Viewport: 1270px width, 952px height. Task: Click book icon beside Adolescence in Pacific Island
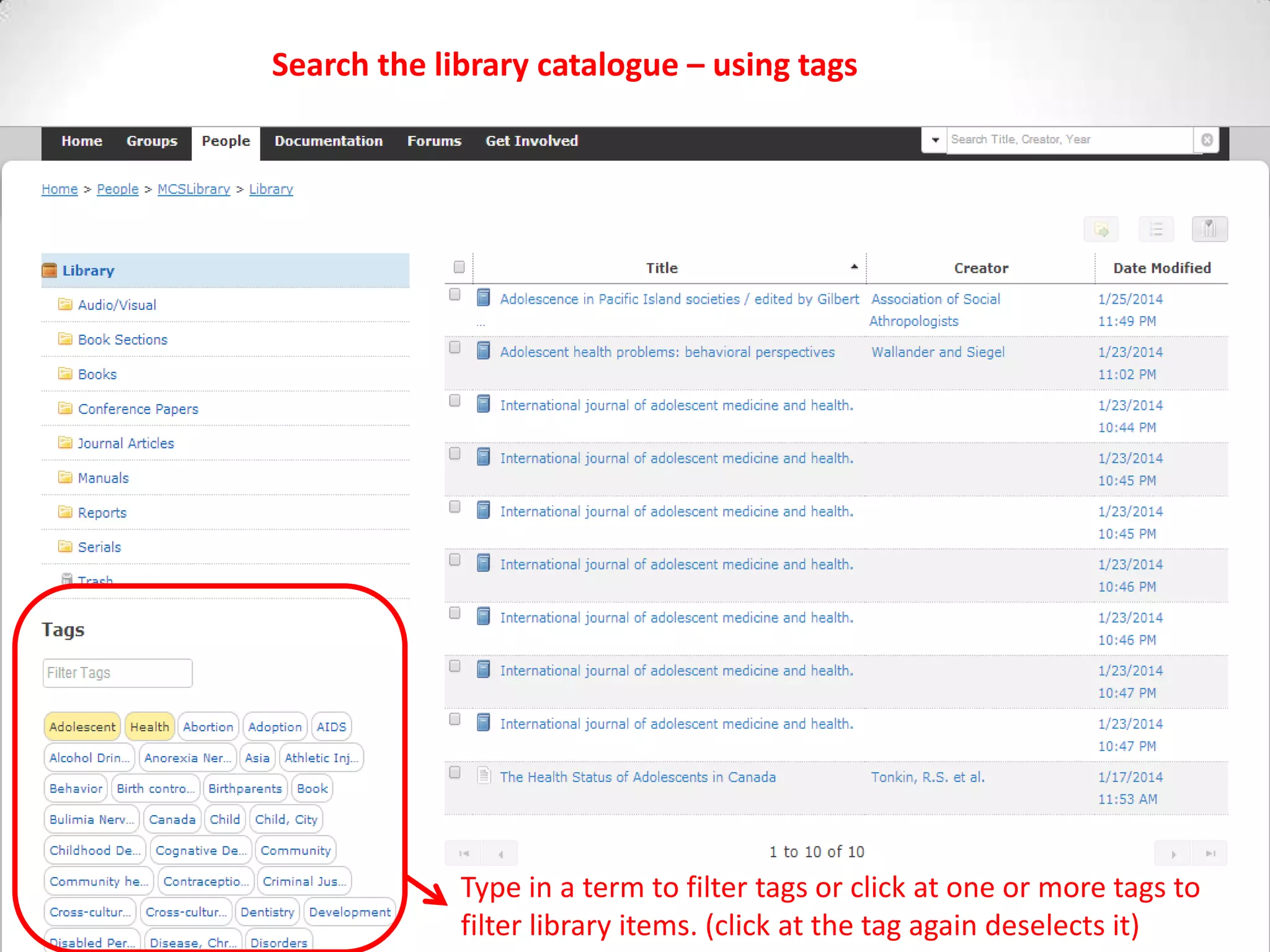click(484, 298)
